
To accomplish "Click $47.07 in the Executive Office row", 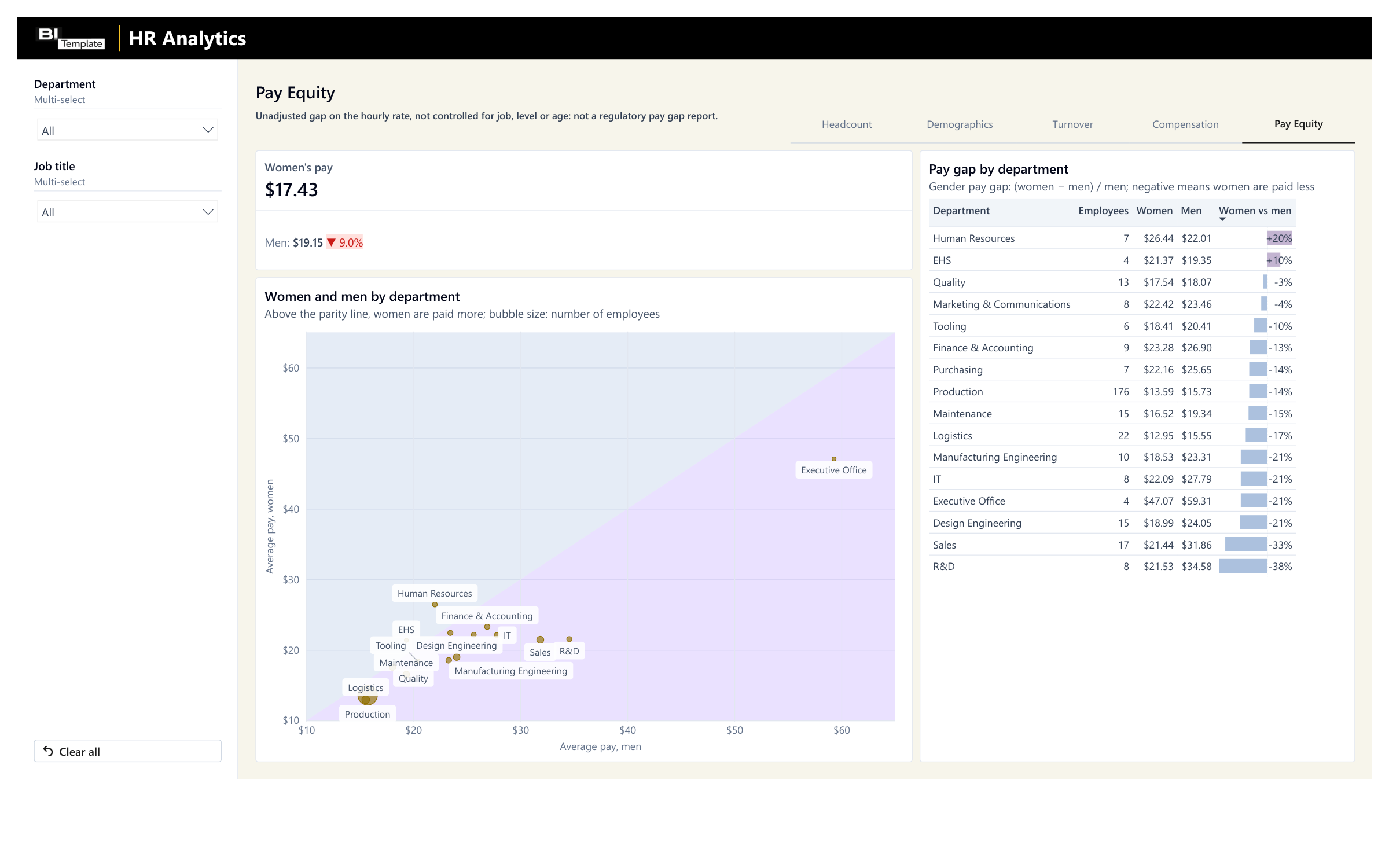I will 1158,501.
